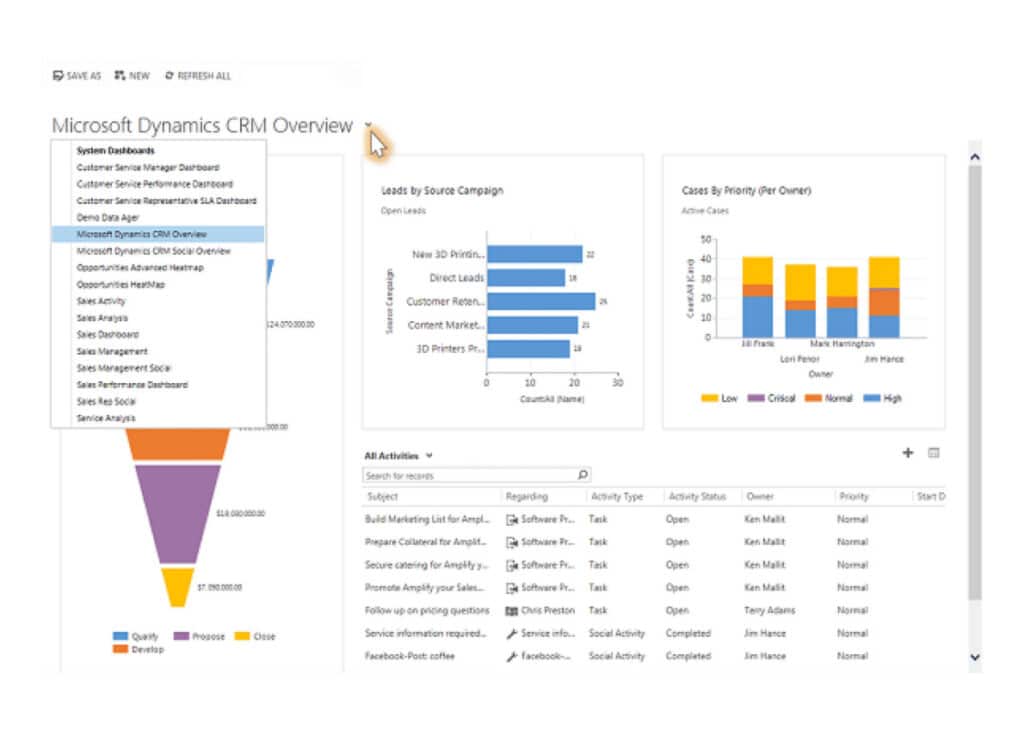The width and height of the screenshot is (1024, 730).
Task: Create a new dashboard with NEW
Action: 132,76
